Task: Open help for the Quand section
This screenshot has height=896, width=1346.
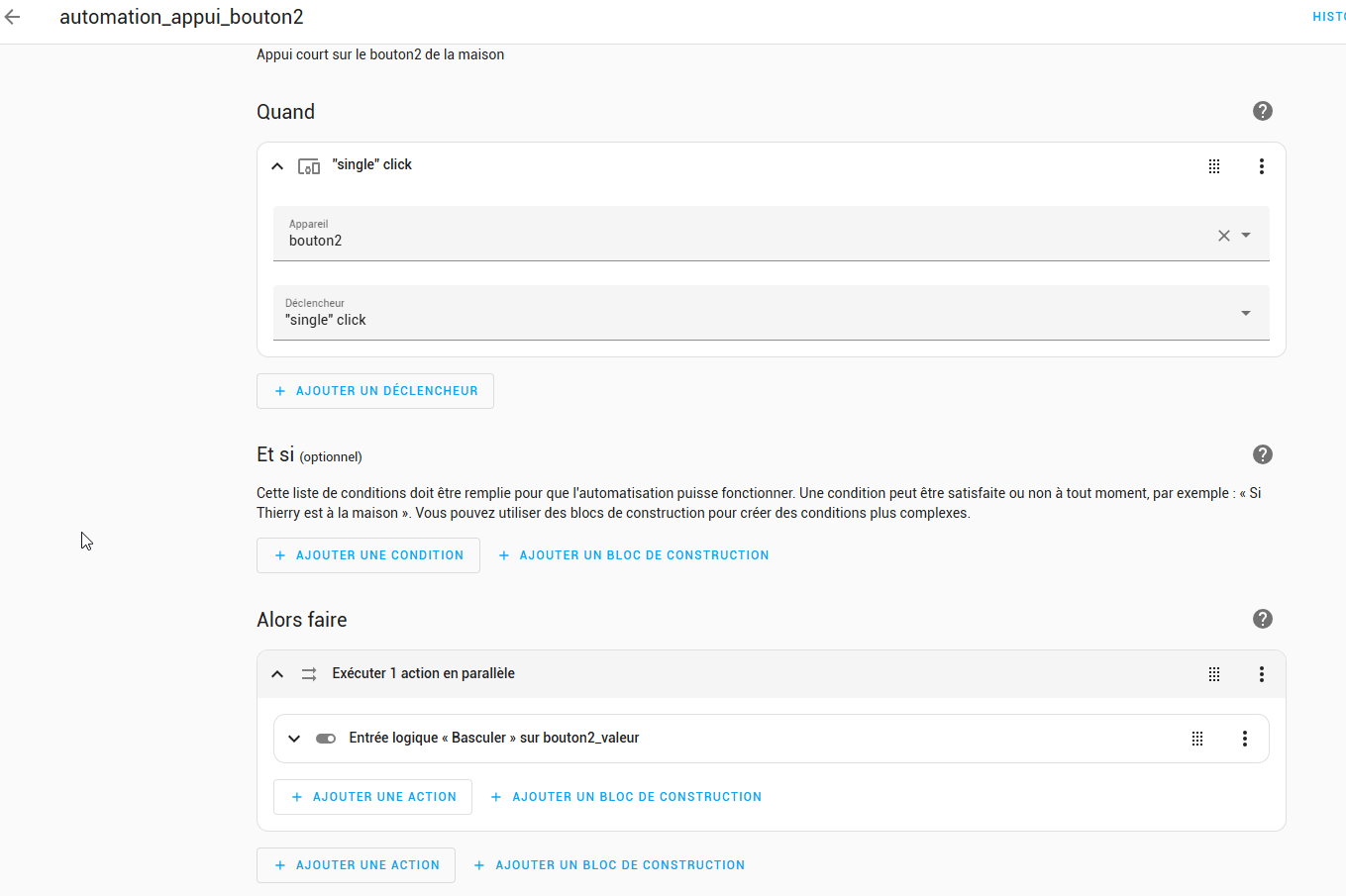Action: (1262, 111)
